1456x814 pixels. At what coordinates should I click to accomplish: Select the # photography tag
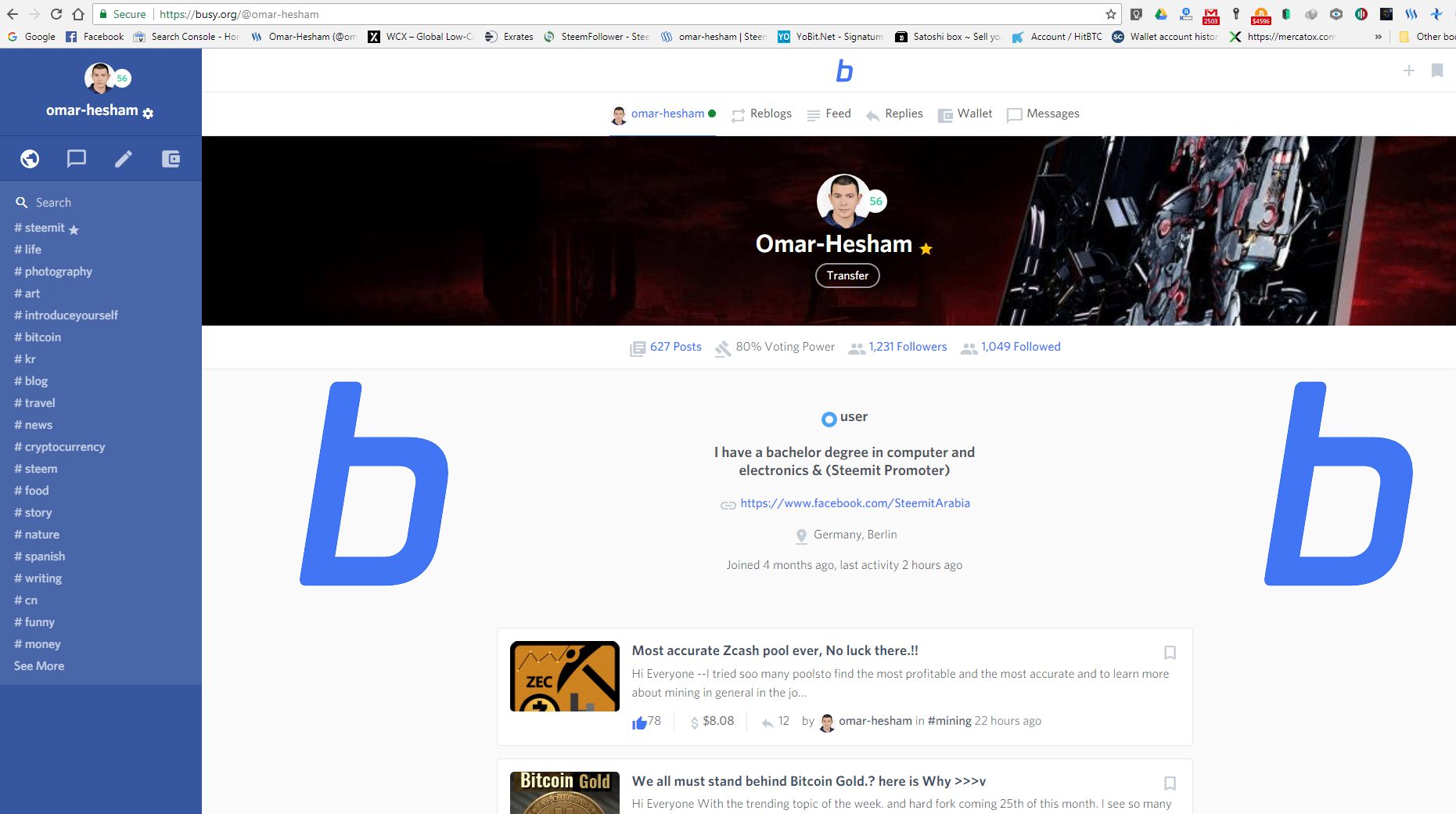[53, 272]
